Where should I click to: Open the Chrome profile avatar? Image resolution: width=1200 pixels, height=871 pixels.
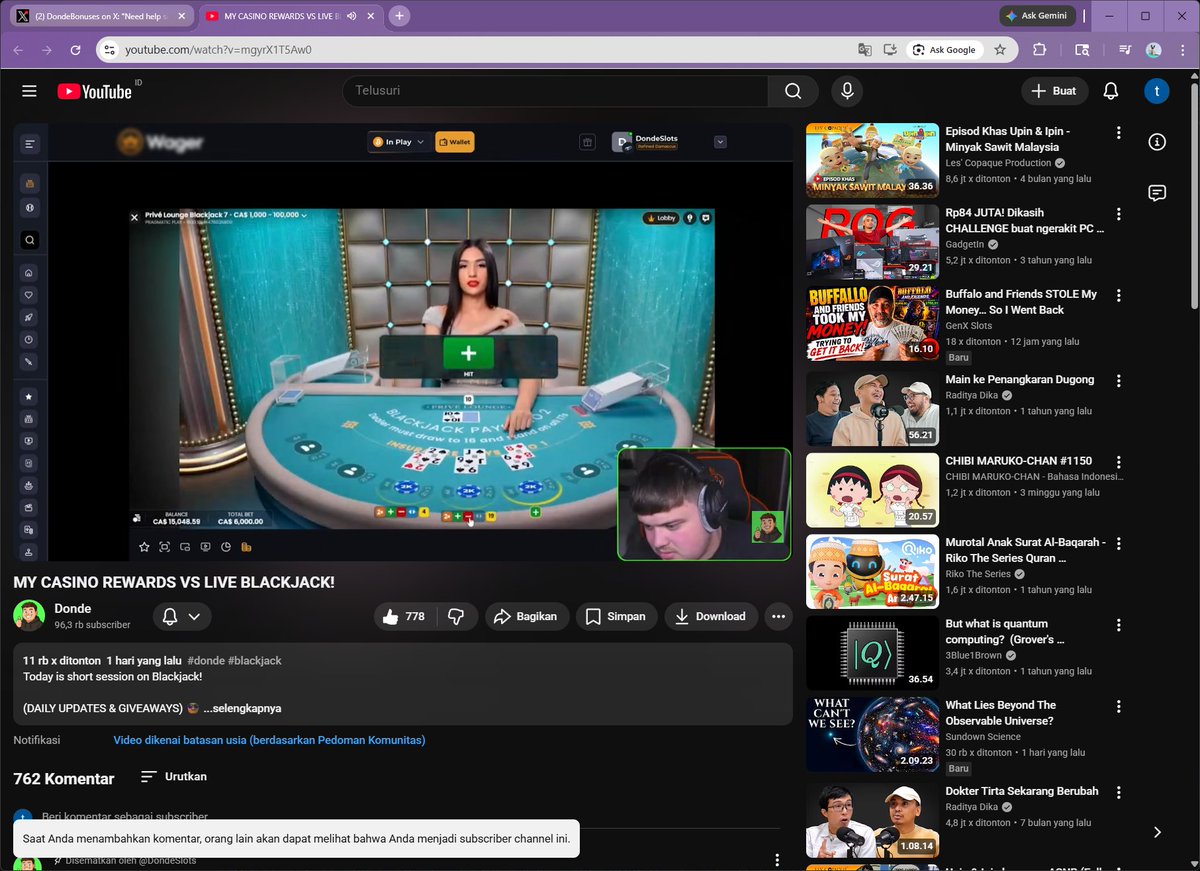tap(1153, 49)
